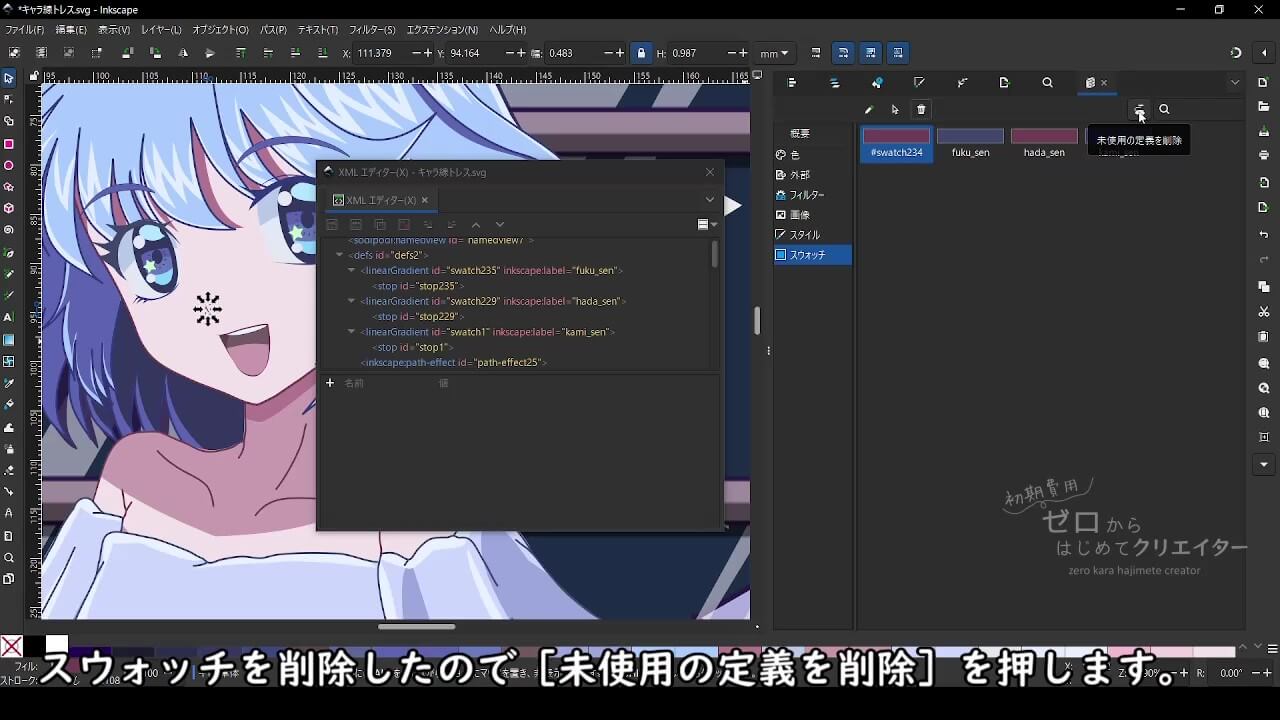Image resolution: width=1280 pixels, height=720 pixels.
Task: Toggle snapping control button
Action: coord(1236,53)
